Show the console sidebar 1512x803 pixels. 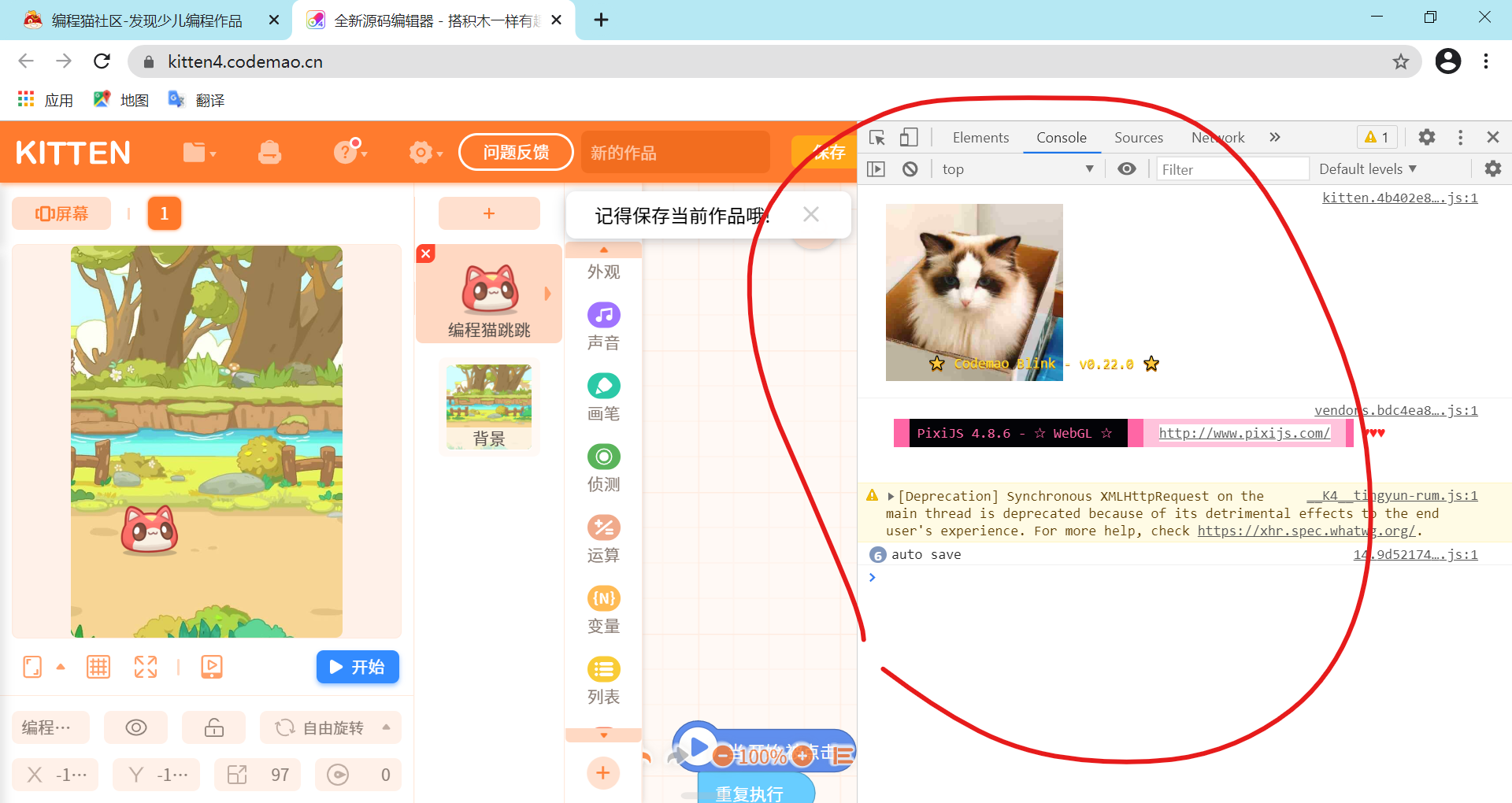876,169
